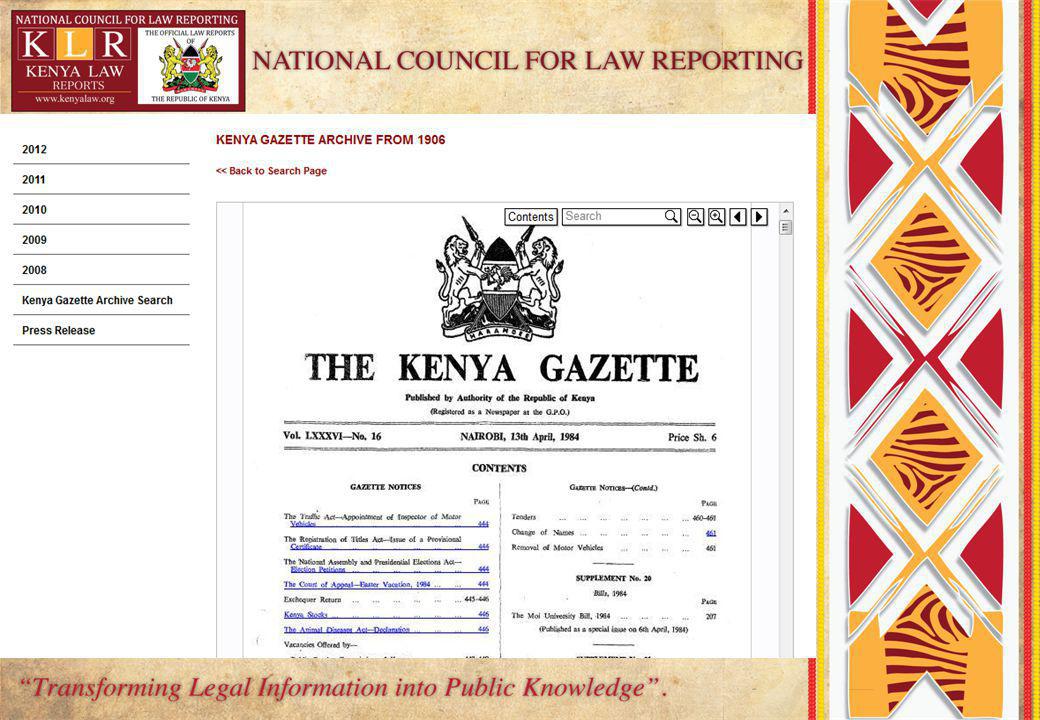Click 'Price Sh. 6' text
The width and height of the screenshot is (1040, 720).
point(692,438)
